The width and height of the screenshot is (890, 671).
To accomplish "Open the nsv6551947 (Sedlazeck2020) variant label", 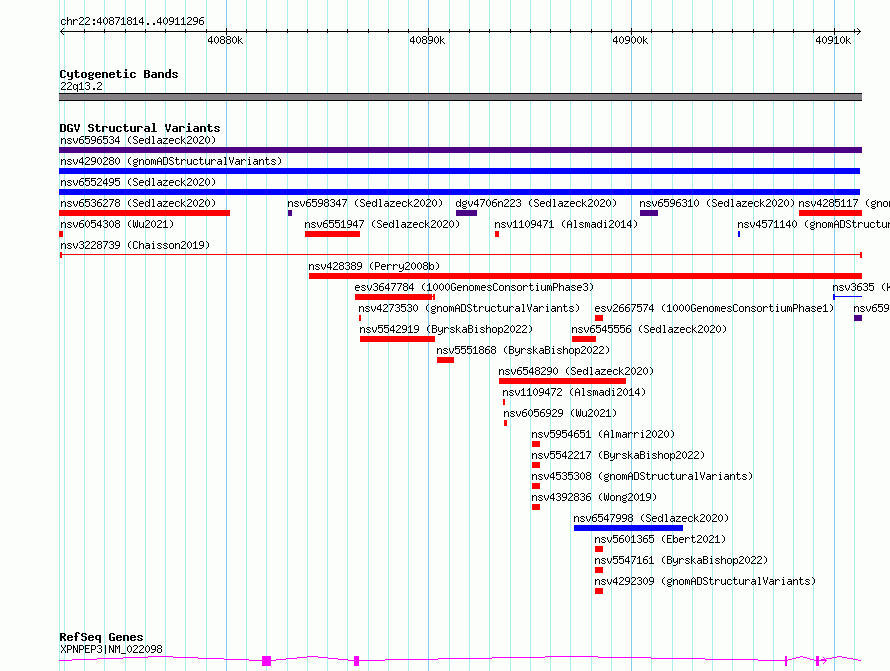I will pyautogui.click(x=382, y=224).
